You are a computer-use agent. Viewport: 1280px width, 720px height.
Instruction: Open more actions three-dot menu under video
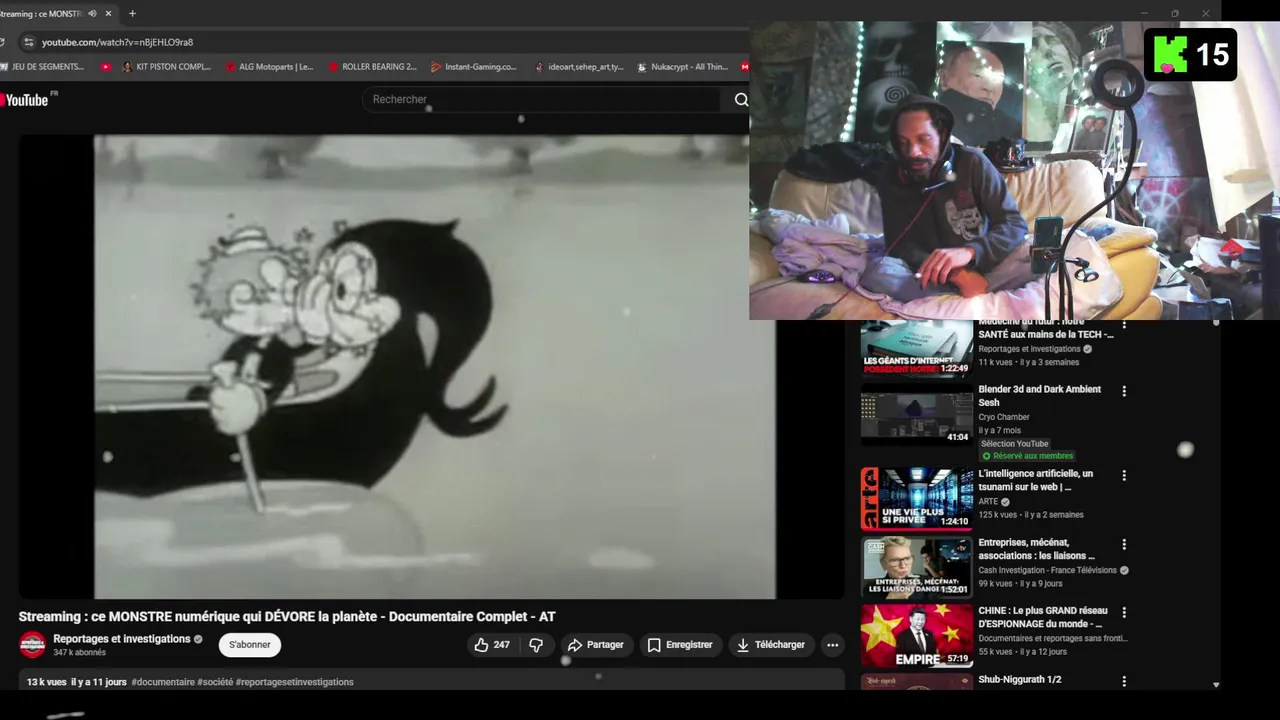point(832,645)
